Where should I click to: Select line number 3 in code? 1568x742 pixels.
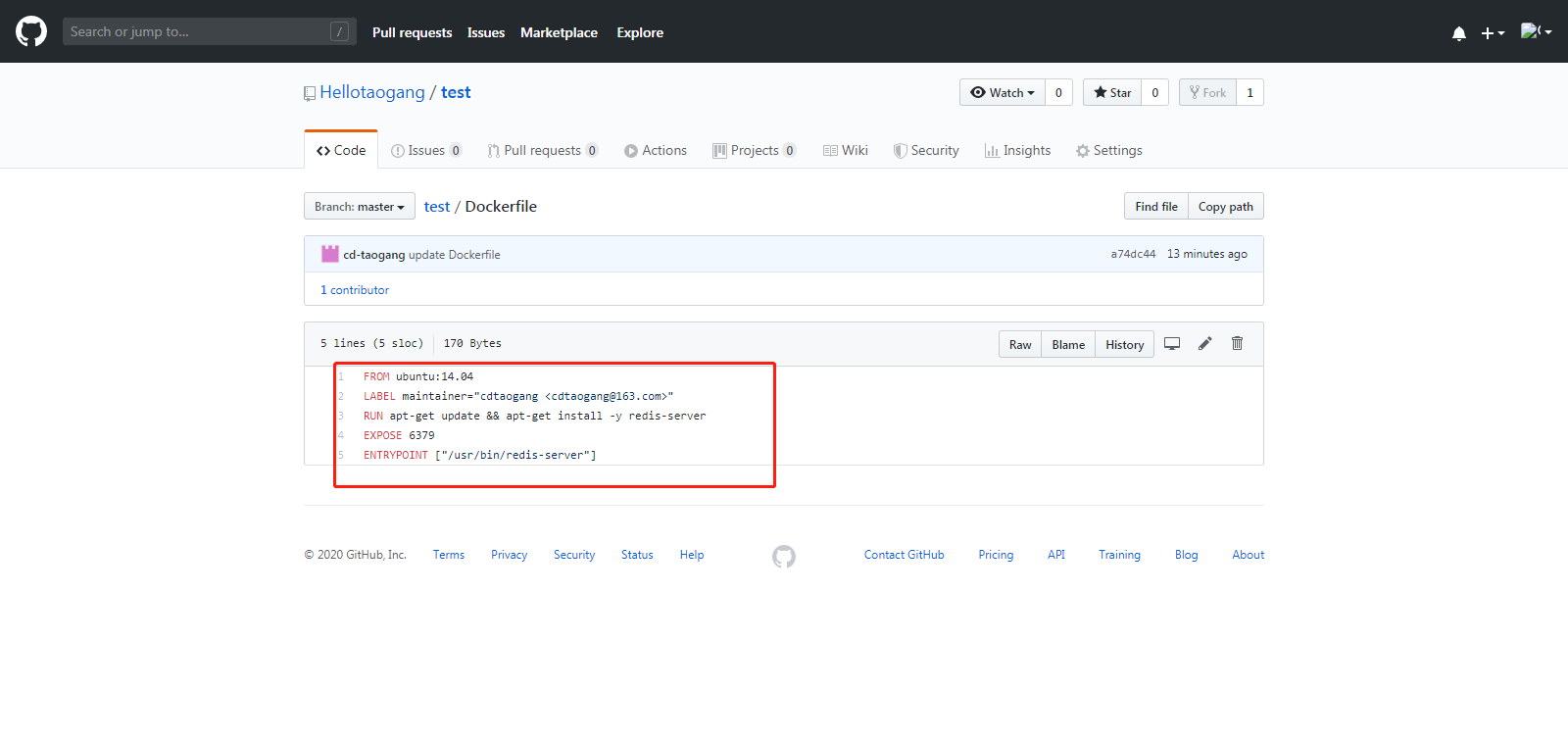click(x=341, y=416)
